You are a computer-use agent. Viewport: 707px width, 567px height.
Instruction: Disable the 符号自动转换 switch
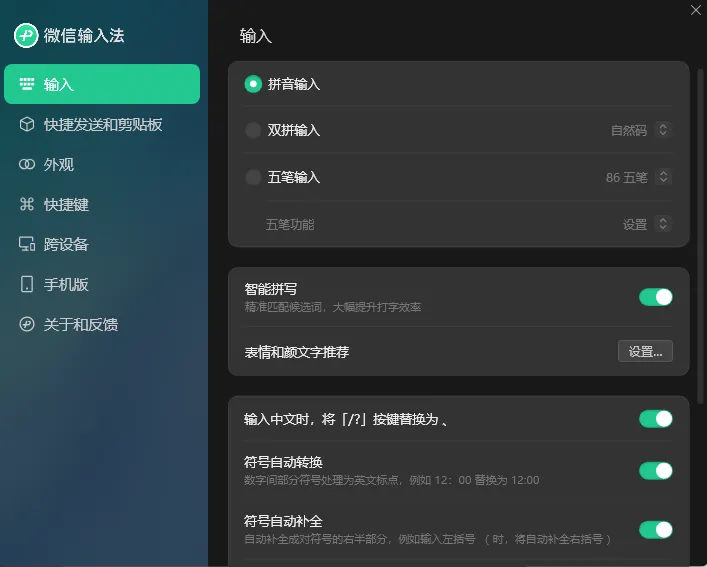click(656, 471)
